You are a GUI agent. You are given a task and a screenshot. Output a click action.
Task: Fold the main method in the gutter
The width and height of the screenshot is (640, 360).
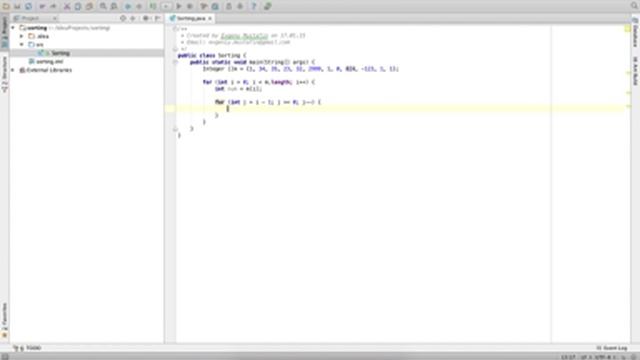(x=176, y=62)
